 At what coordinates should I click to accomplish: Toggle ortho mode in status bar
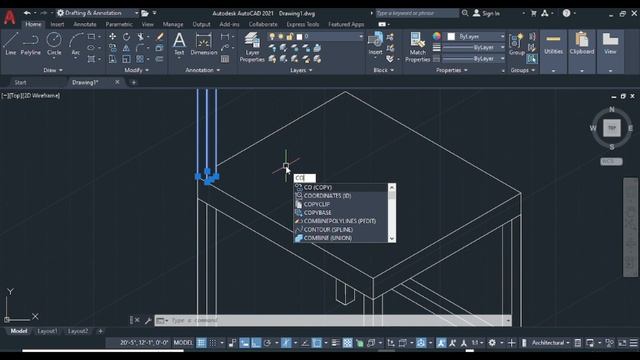point(256,343)
